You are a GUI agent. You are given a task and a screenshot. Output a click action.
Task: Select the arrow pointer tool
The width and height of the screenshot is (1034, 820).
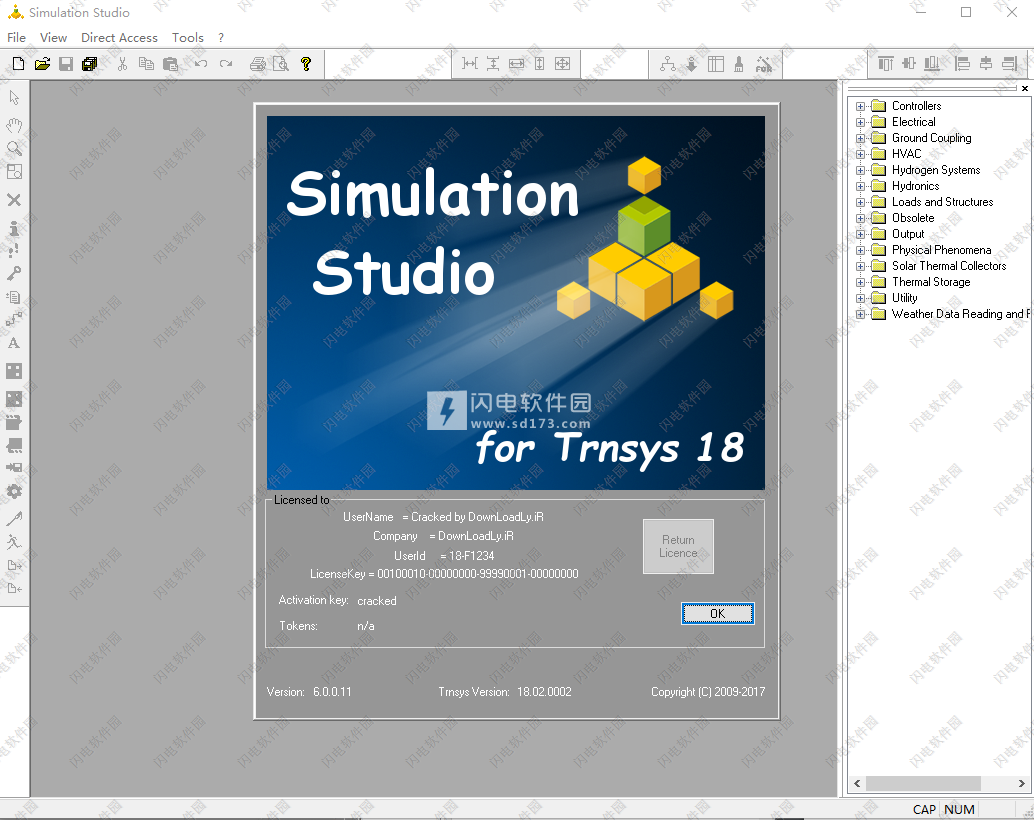[x=14, y=98]
